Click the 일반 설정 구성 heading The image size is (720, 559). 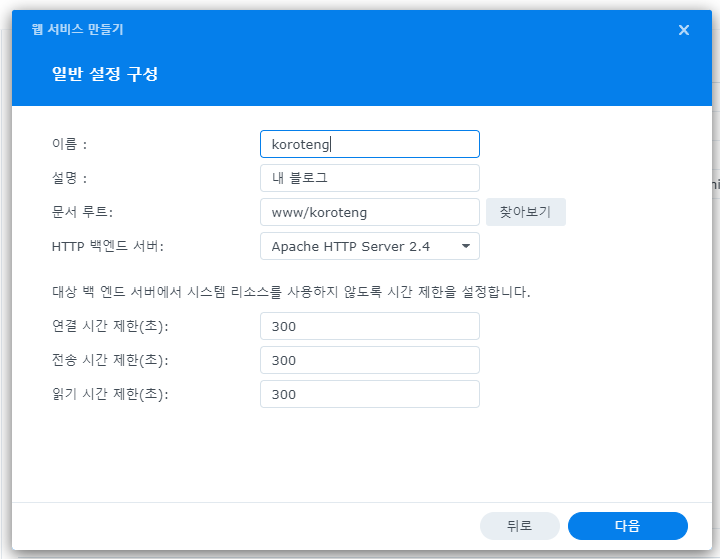coord(105,74)
